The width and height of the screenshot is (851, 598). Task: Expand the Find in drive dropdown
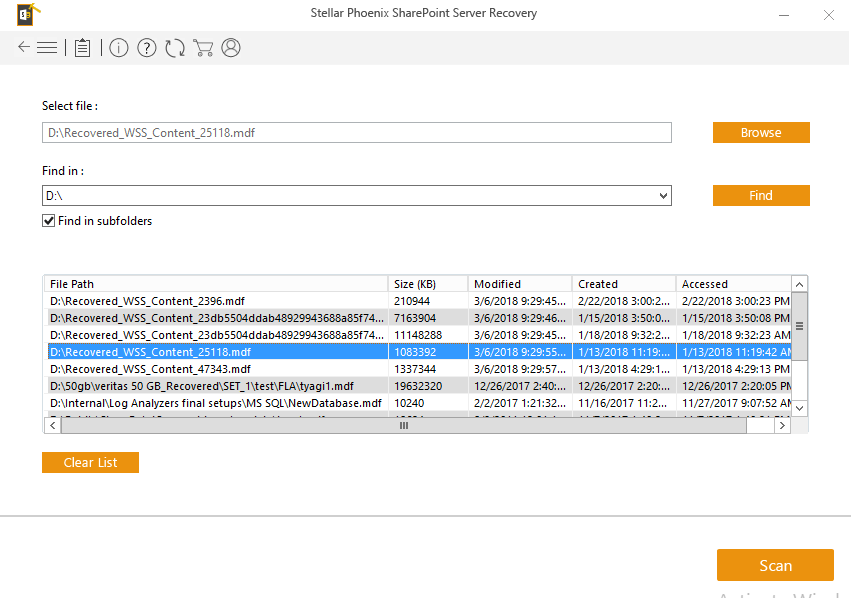[x=664, y=196]
